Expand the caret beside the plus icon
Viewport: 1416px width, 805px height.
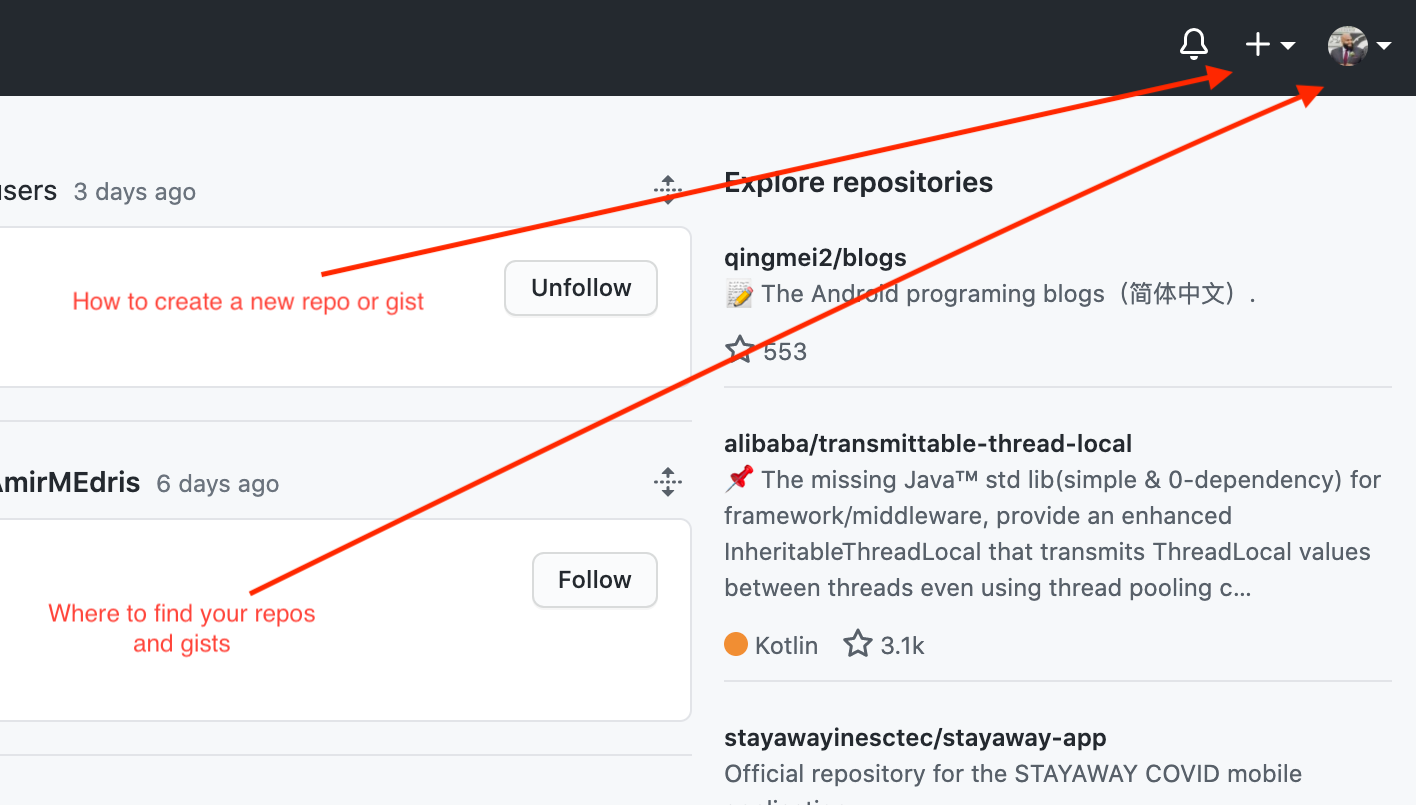[x=1288, y=46]
